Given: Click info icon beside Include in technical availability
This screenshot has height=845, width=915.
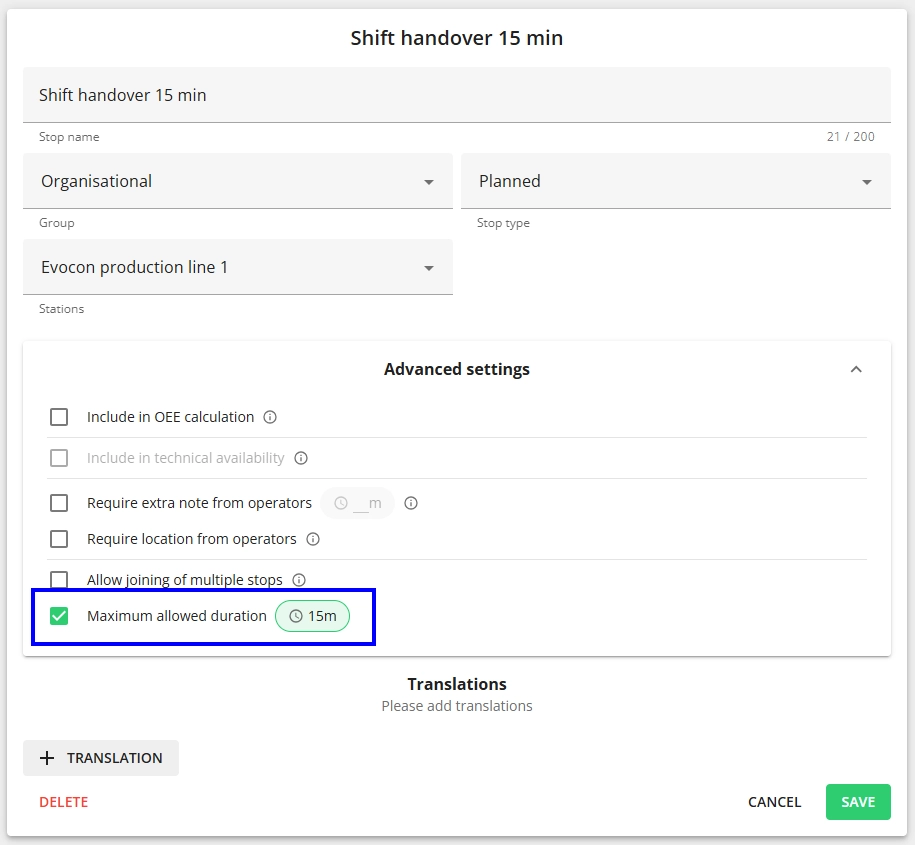Looking at the screenshot, I should click(301, 458).
